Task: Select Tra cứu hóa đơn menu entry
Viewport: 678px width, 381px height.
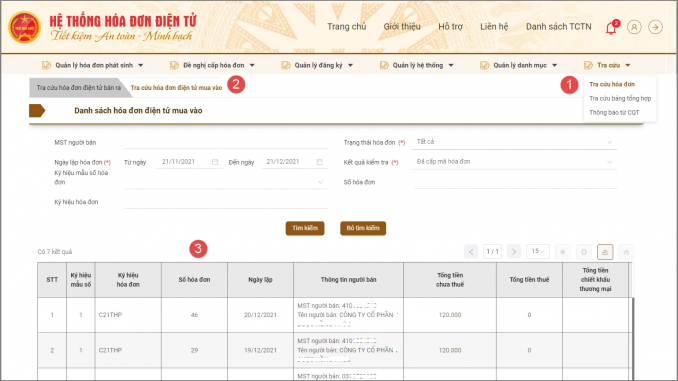Action: (x=612, y=84)
